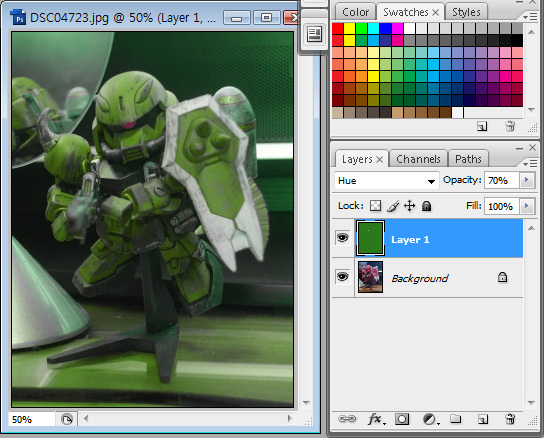Select the Background layer thumbnail
Screen dimensions: 544x438
pos(370,277)
